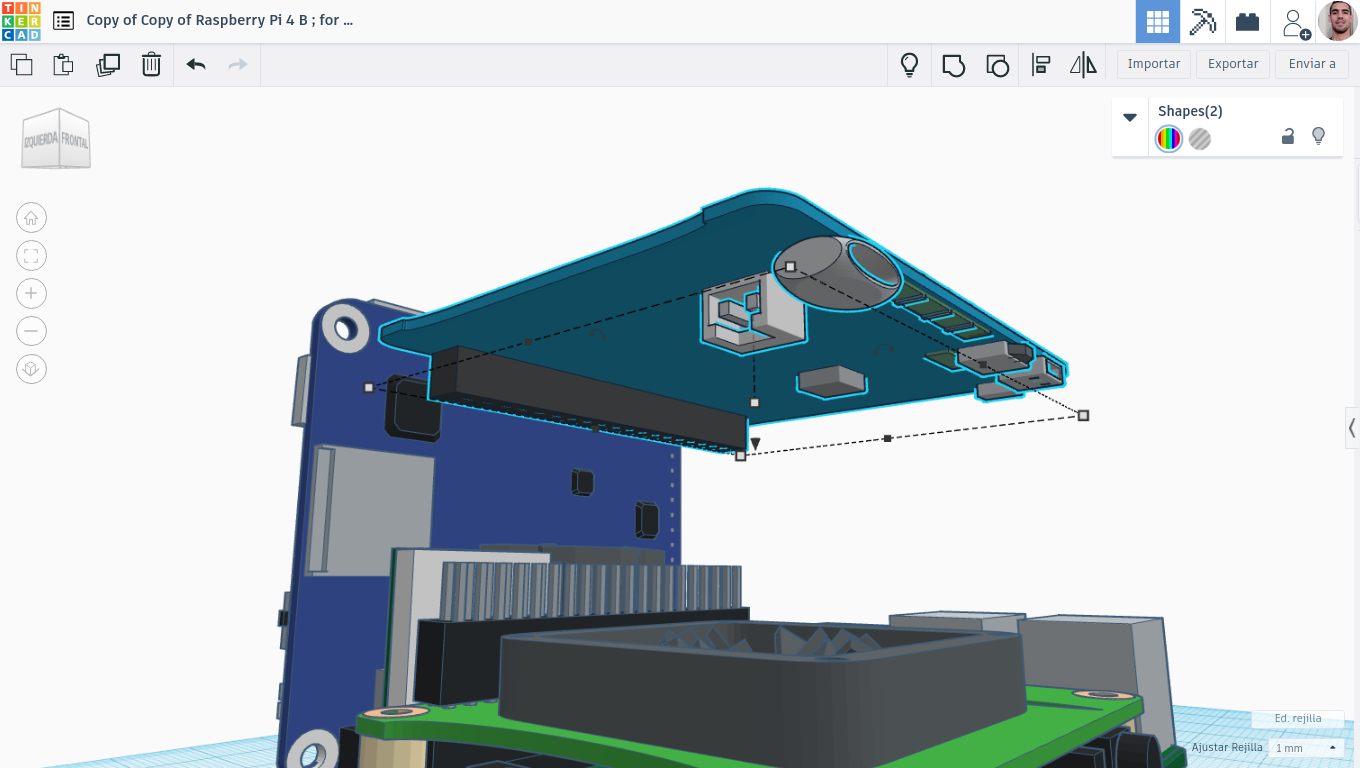Open the Ajustar Rejilla 1 mm dropdown
1360x768 pixels.
click(1306, 748)
